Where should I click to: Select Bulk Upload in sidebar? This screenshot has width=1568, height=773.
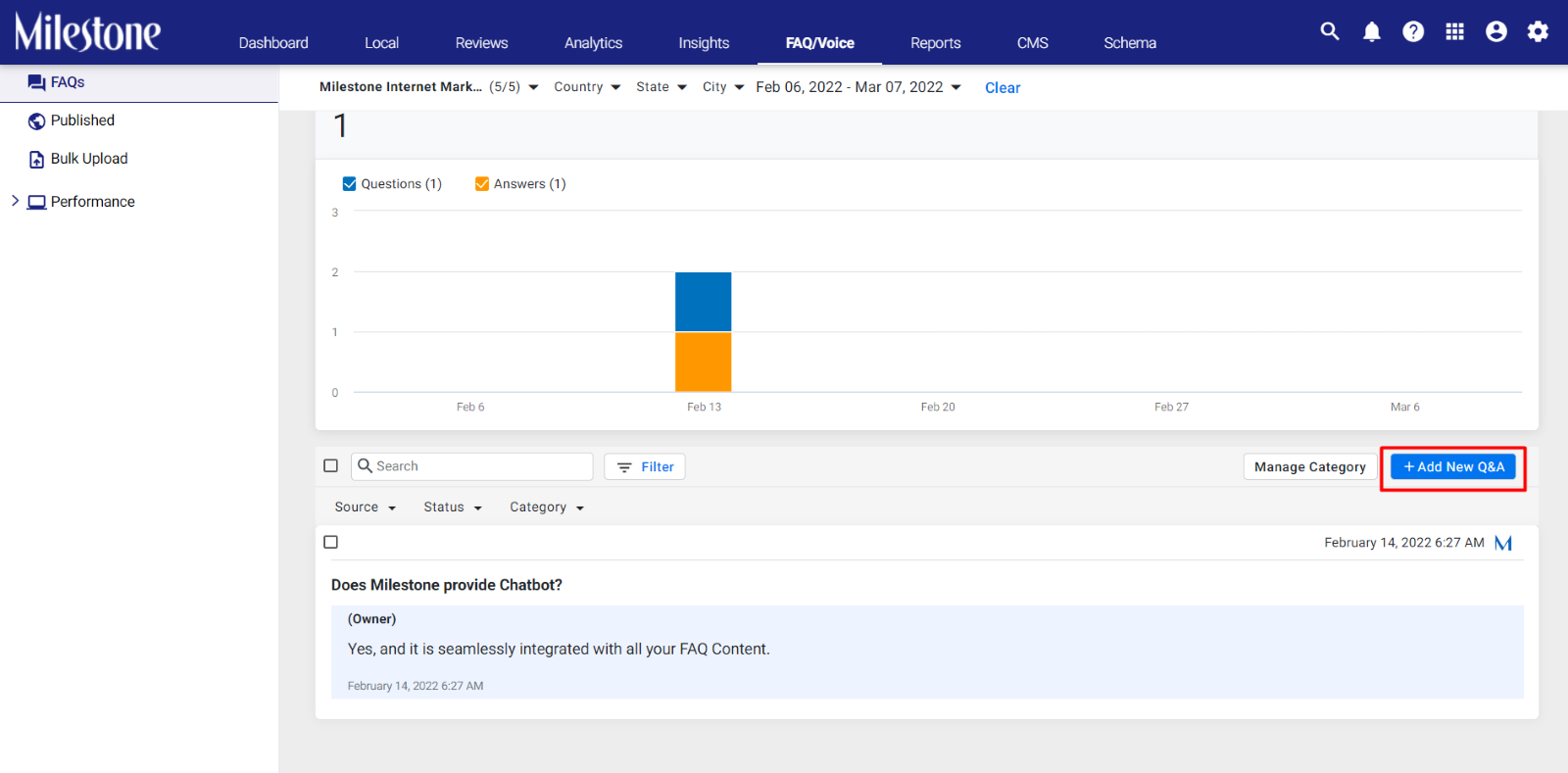(89, 159)
